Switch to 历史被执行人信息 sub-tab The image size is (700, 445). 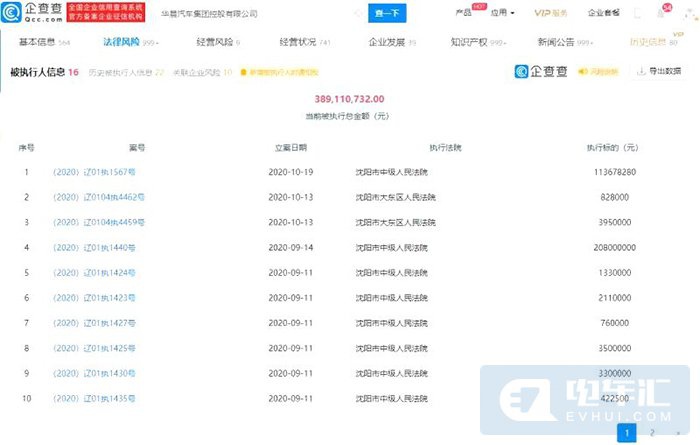click(126, 72)
